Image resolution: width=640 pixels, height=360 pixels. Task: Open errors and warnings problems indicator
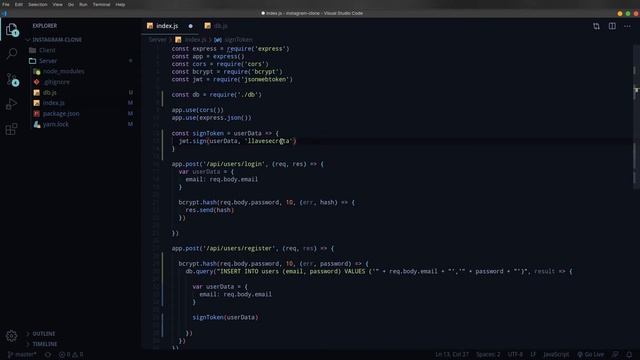[71, 354]
